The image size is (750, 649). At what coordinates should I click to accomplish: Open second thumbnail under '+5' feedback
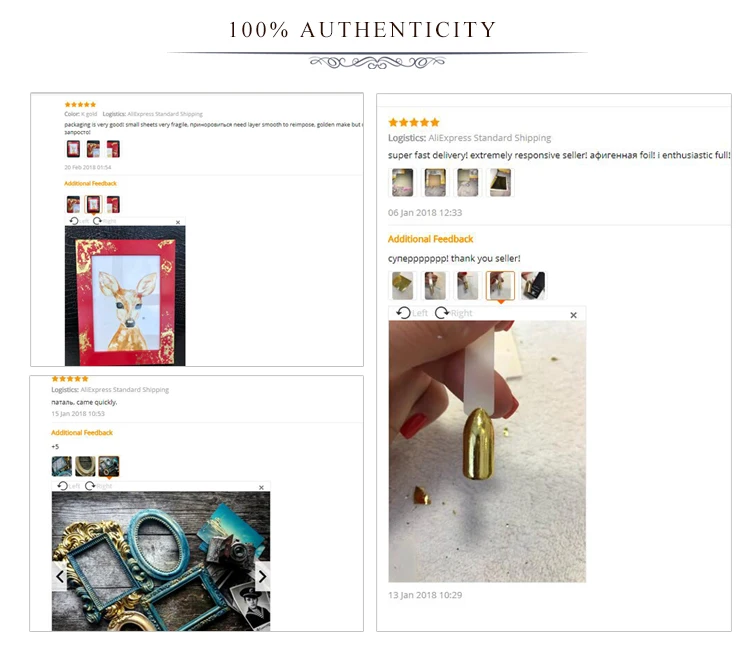pos(85,466)
